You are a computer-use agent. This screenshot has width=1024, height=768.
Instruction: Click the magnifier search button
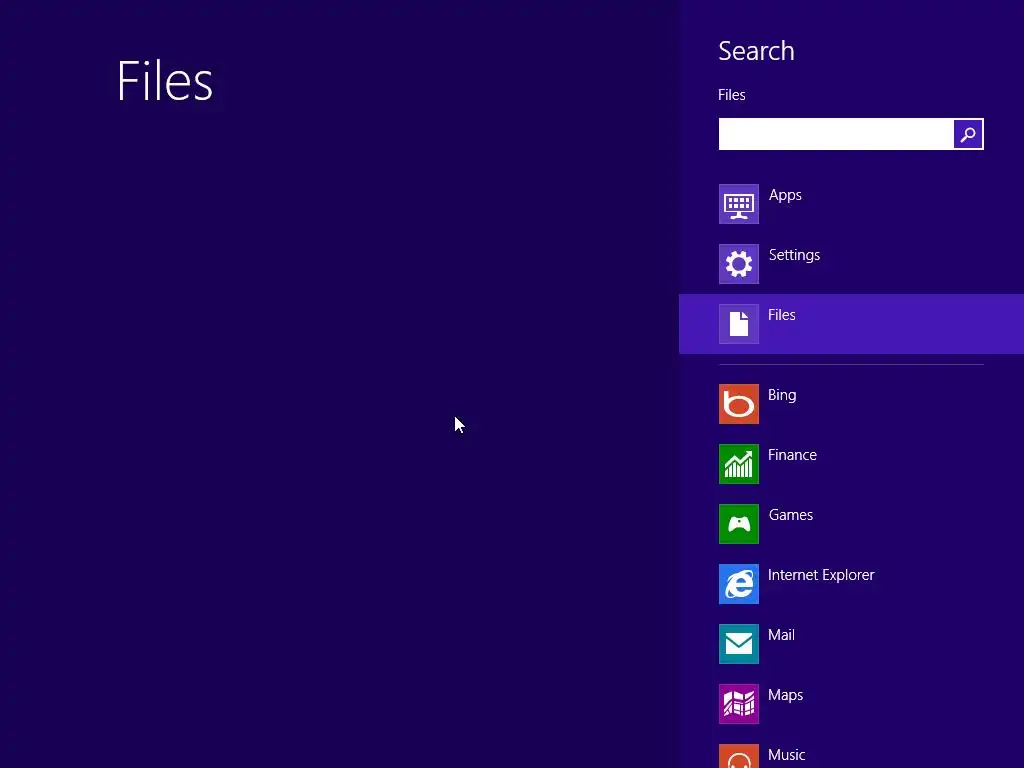968,134
